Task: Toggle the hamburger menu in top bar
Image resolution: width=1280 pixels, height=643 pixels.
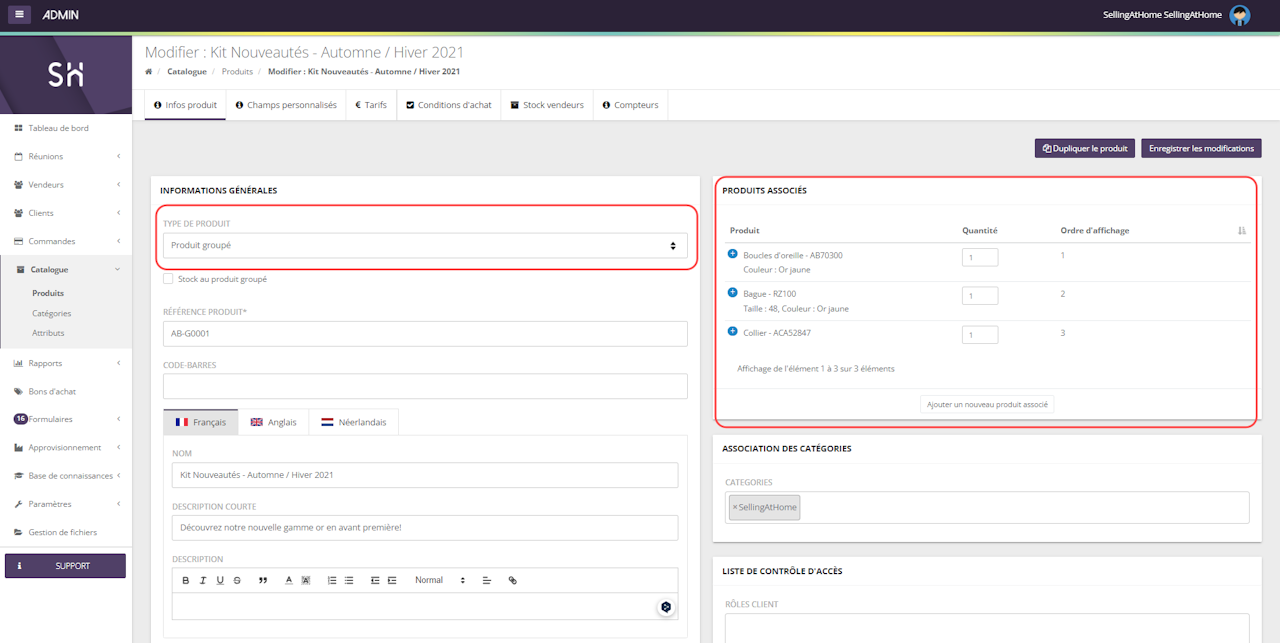Action: click(20, 15)
